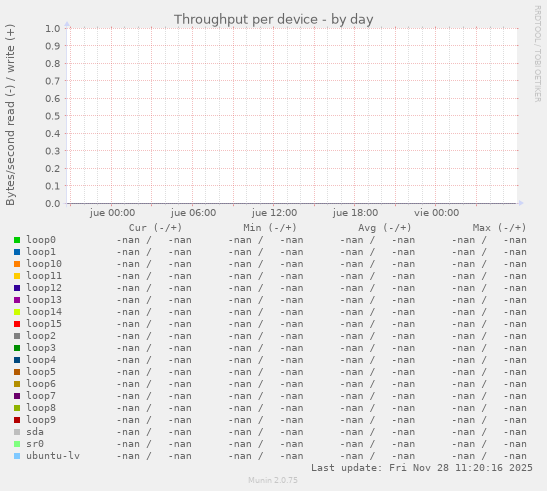The width and height of the screenshot is (547, 491).
Task: Click the dark blue loop12 legend swatch
Action: (17, 288)
